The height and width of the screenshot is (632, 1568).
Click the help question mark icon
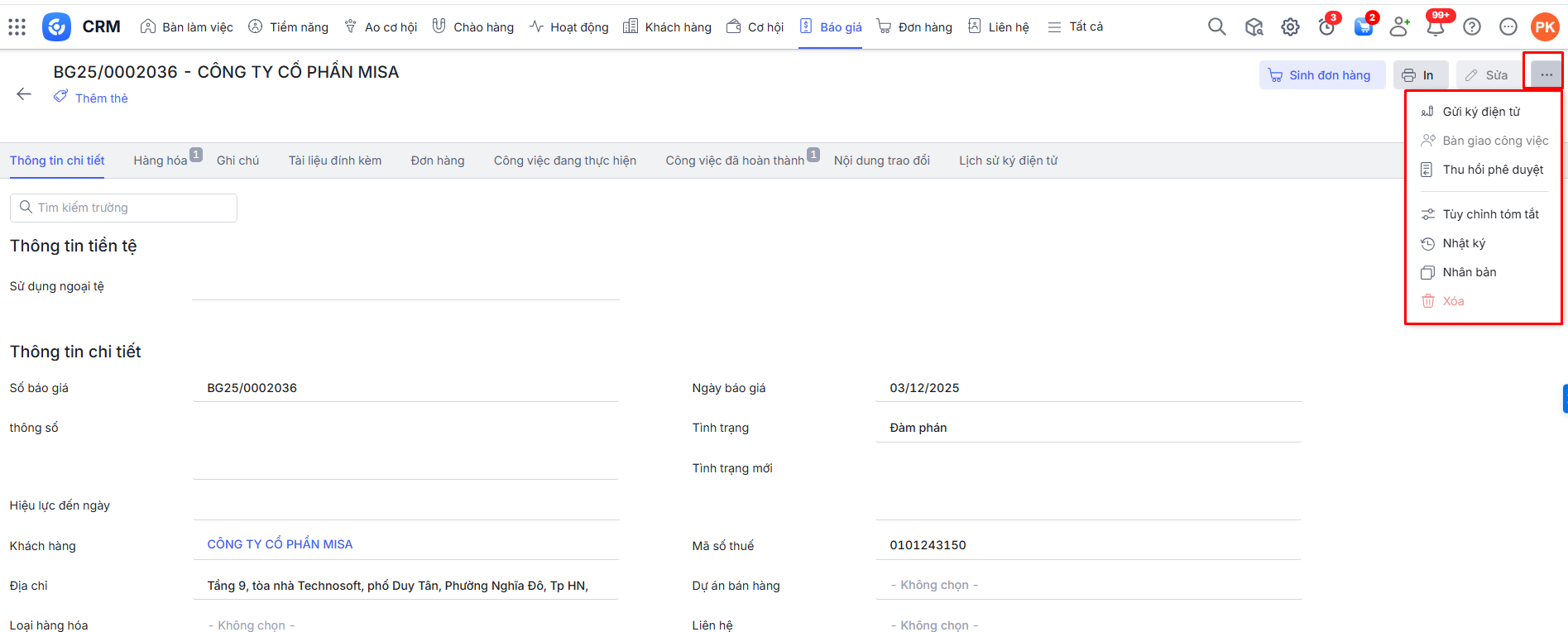[1472, 27]
